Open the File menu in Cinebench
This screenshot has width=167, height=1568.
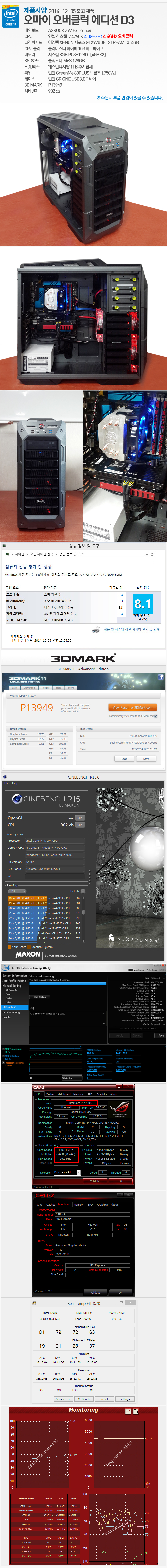click(6, 783)
